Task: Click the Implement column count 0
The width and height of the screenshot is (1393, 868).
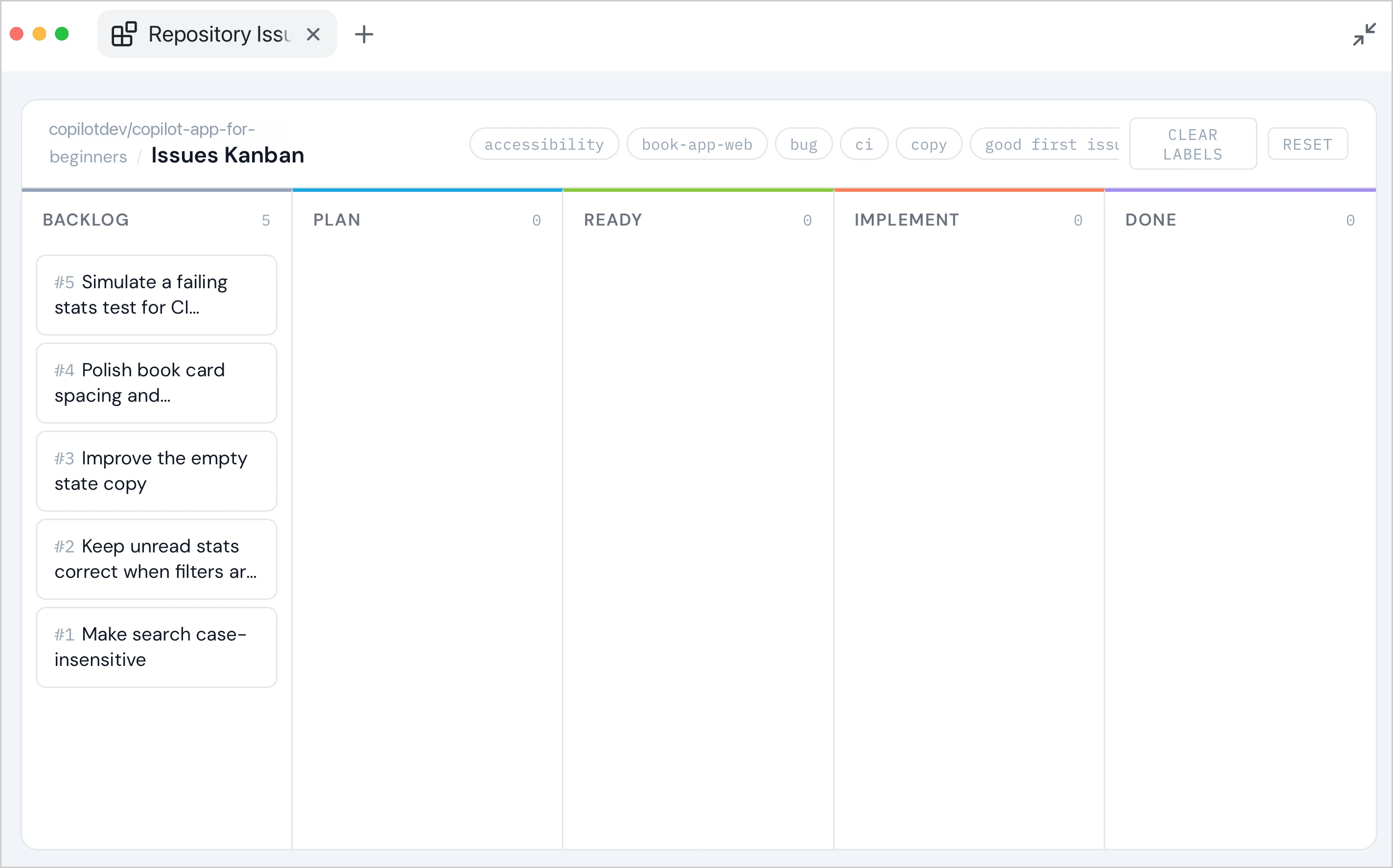Action: (1078, 221)
